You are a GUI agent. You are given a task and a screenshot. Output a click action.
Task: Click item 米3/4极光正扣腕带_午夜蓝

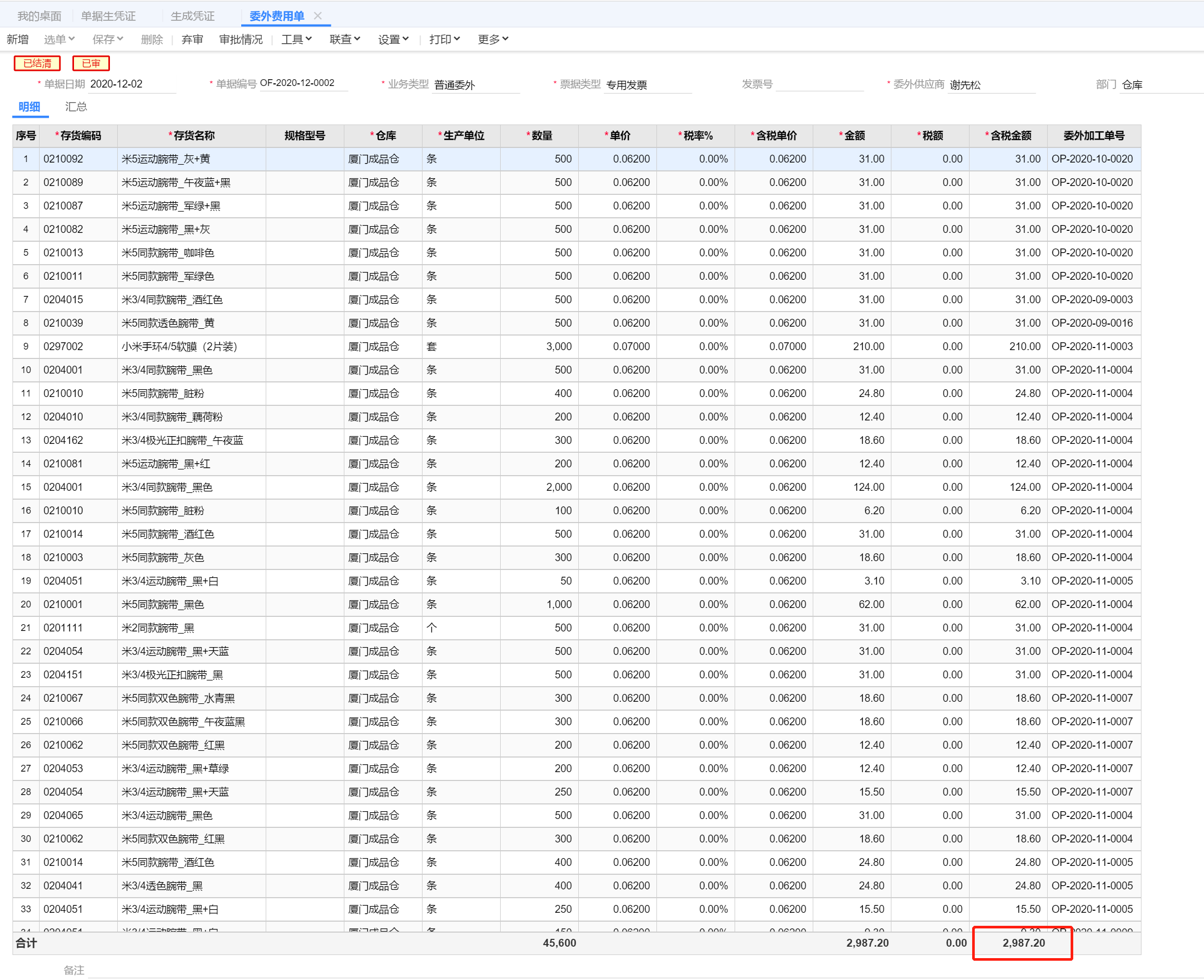[x=182, y=440]
